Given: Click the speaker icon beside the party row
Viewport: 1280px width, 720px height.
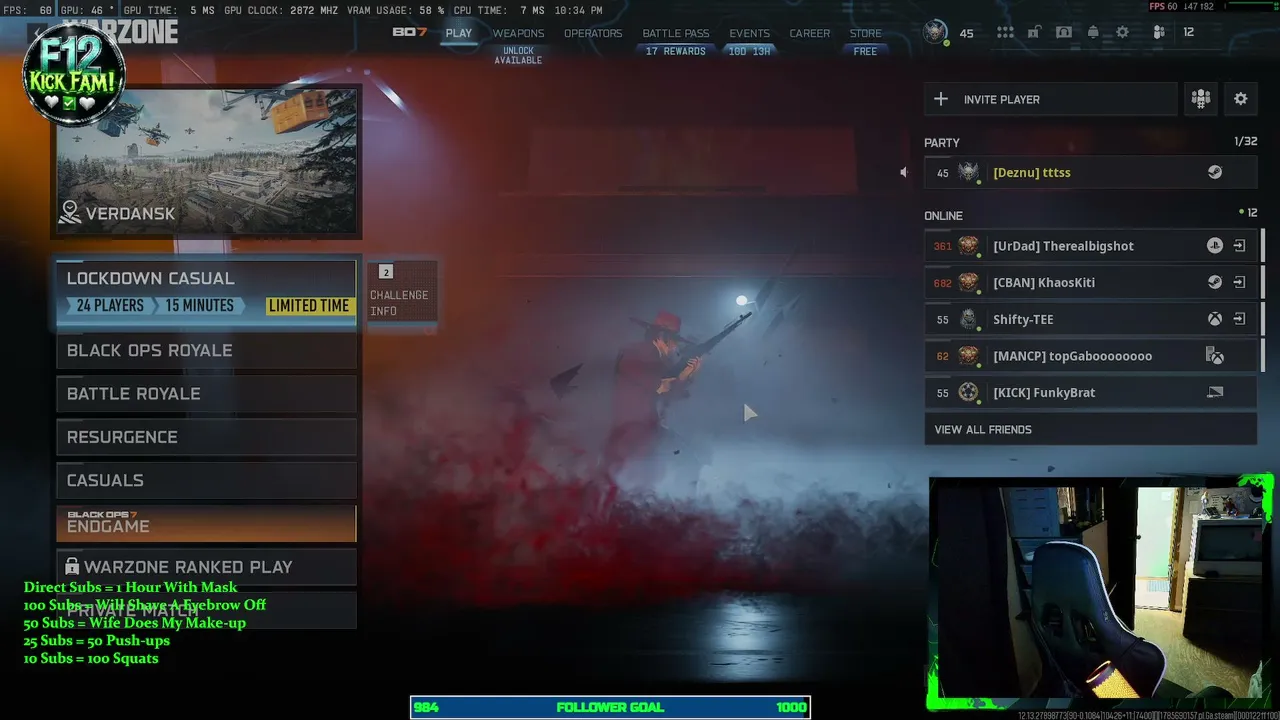Looking at the screenshot, I should click(903, 172).
